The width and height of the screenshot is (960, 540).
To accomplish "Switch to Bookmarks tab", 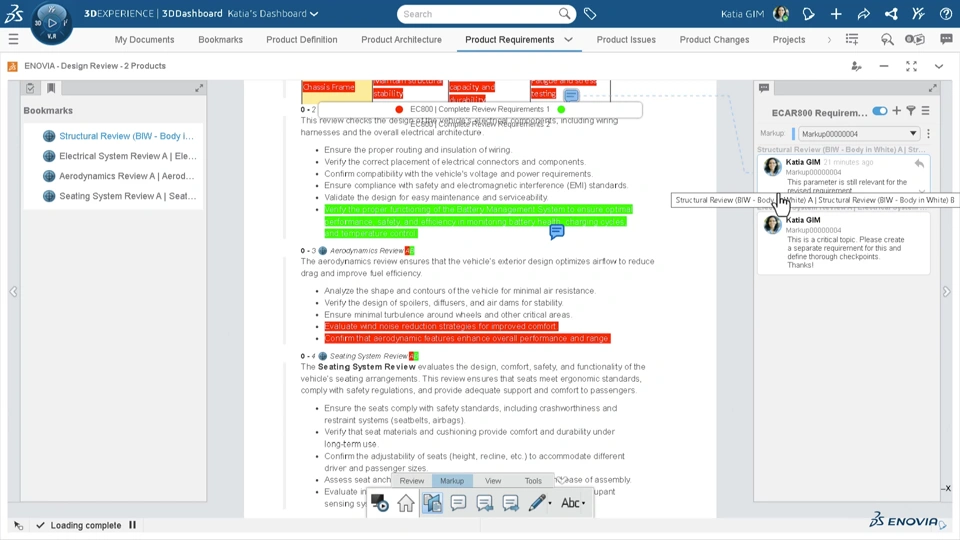I will point(220,40).
